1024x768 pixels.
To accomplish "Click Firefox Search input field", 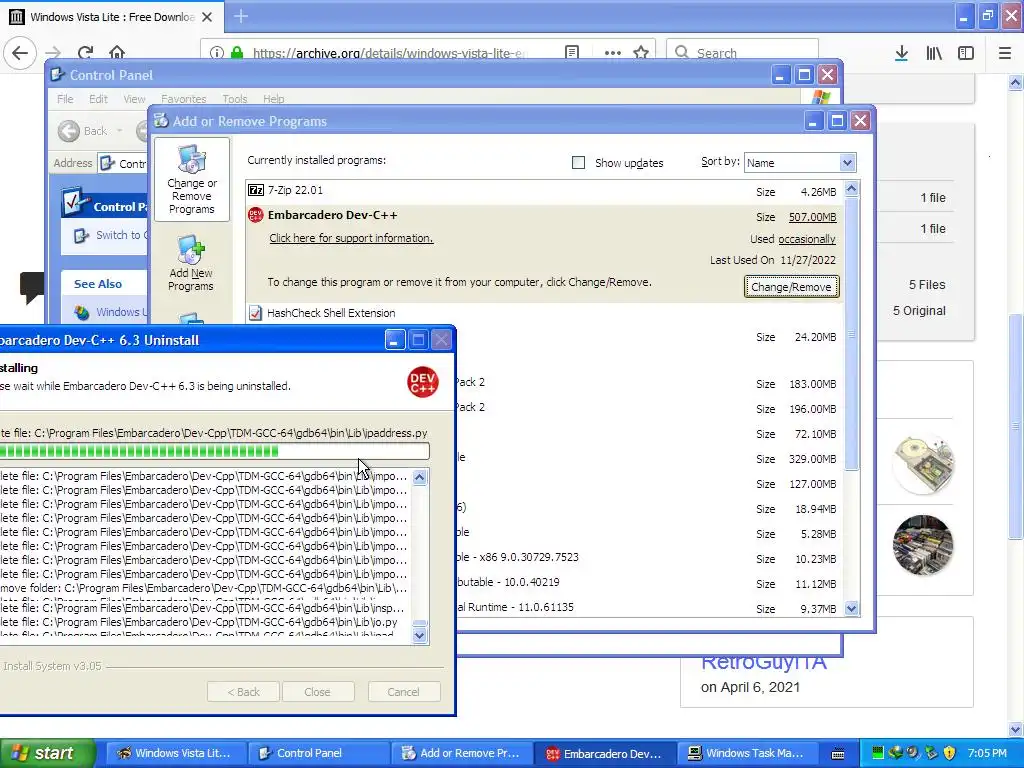I will (x=742, y=53).
